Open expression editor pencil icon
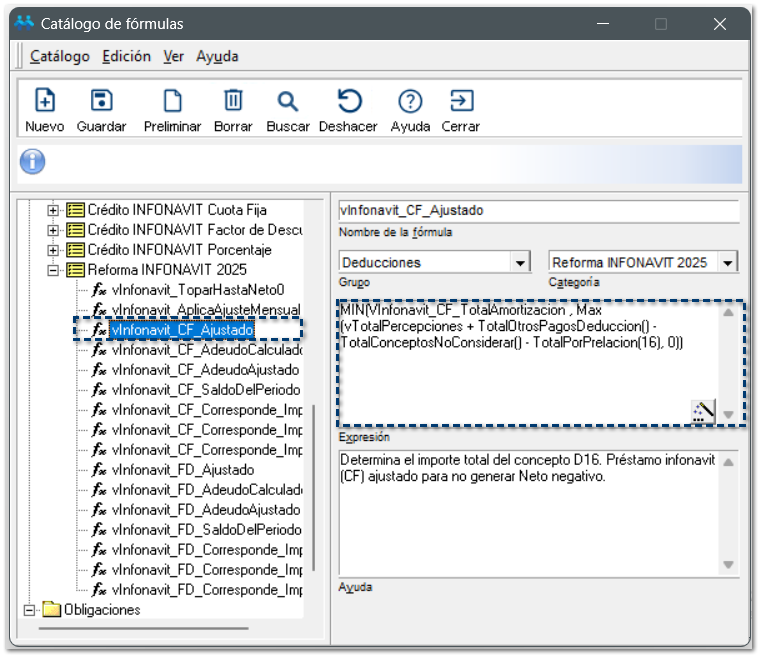Image resolution: width=761 pixels, height=658 pixels. click(703, 411)
